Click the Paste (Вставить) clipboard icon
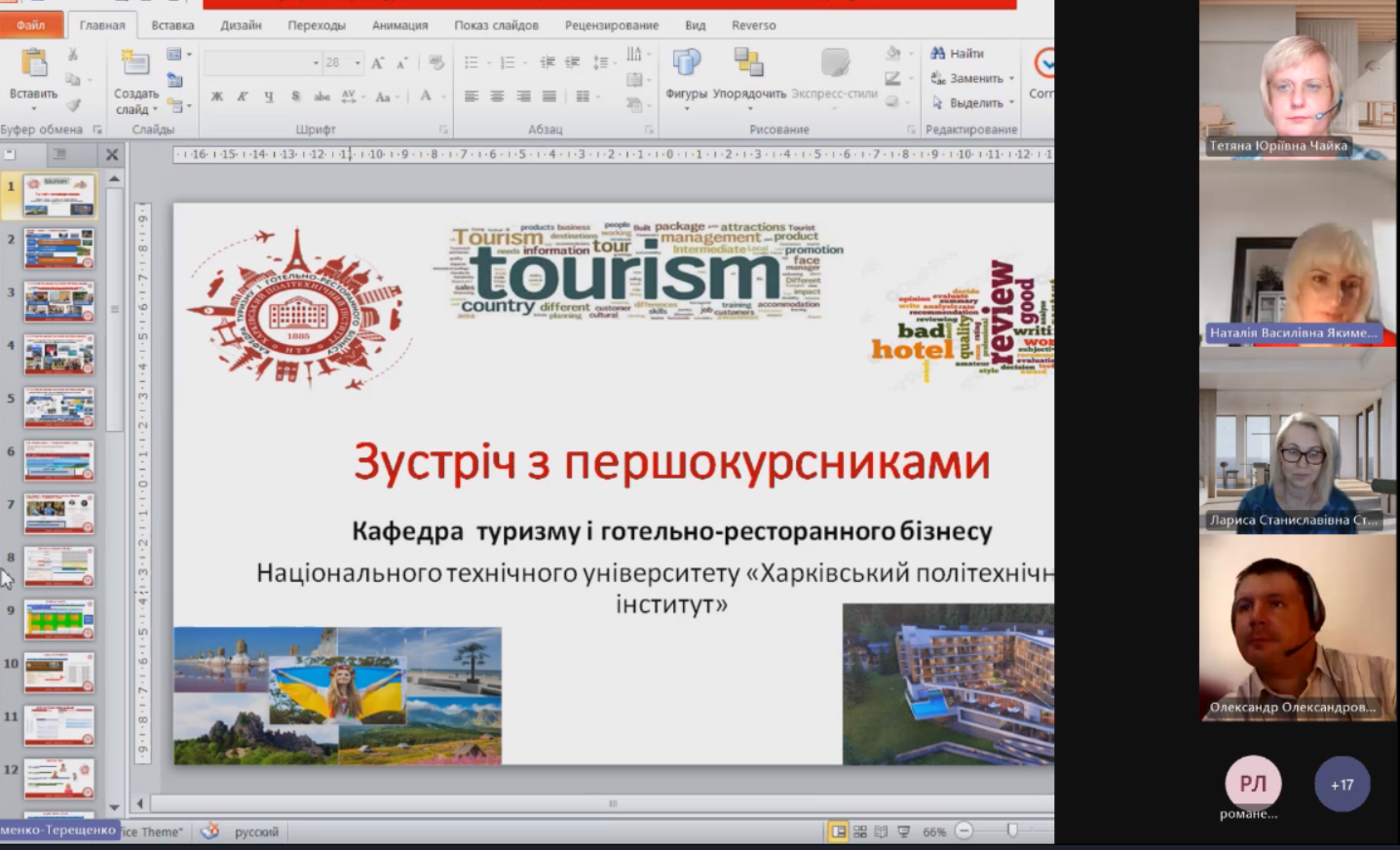Viewport: 1400px width, 850px height. point(33,64)
